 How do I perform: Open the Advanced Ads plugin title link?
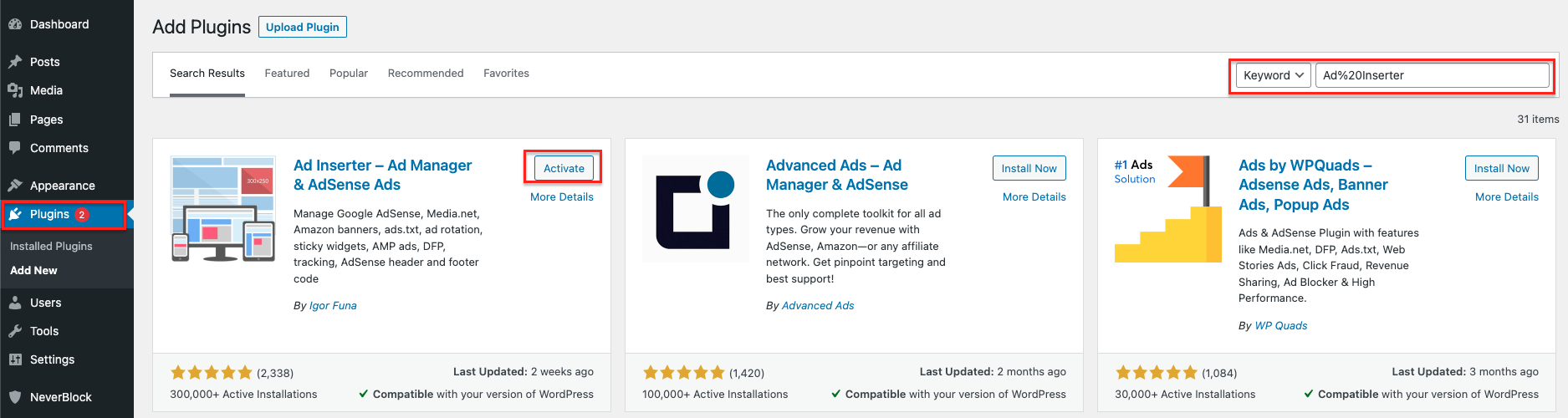click(837, 175)
